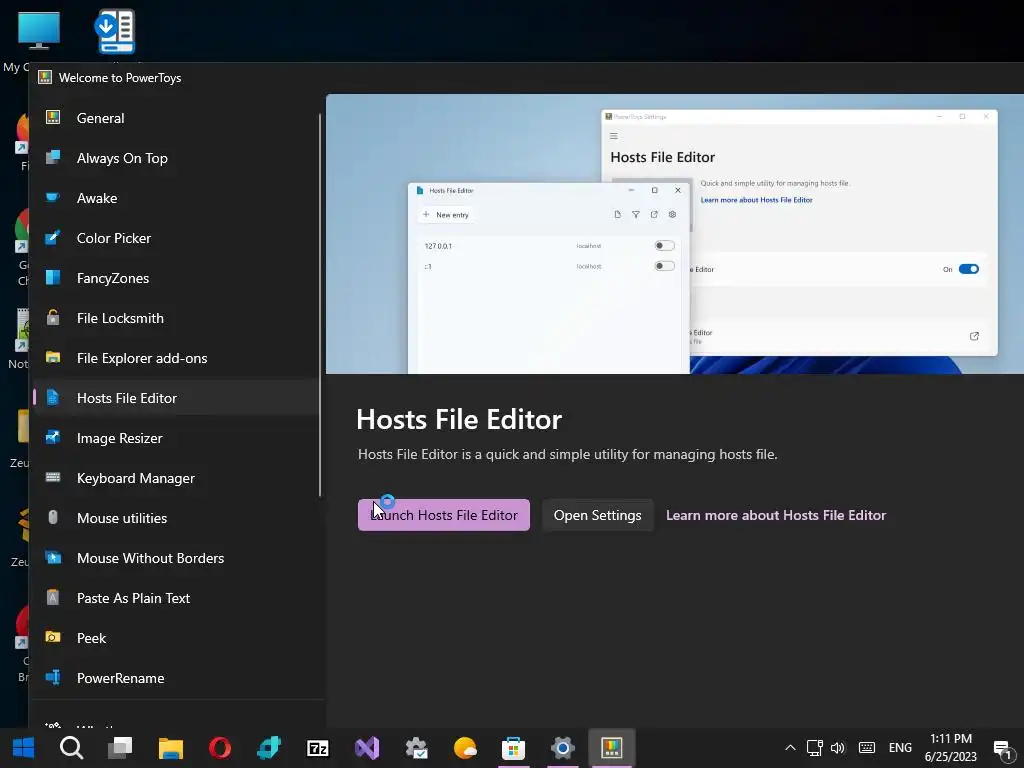The height and width of the screenshot is (768, 1024).
Task: Select the Image Resizer label
Action: [x=120, y=438]
